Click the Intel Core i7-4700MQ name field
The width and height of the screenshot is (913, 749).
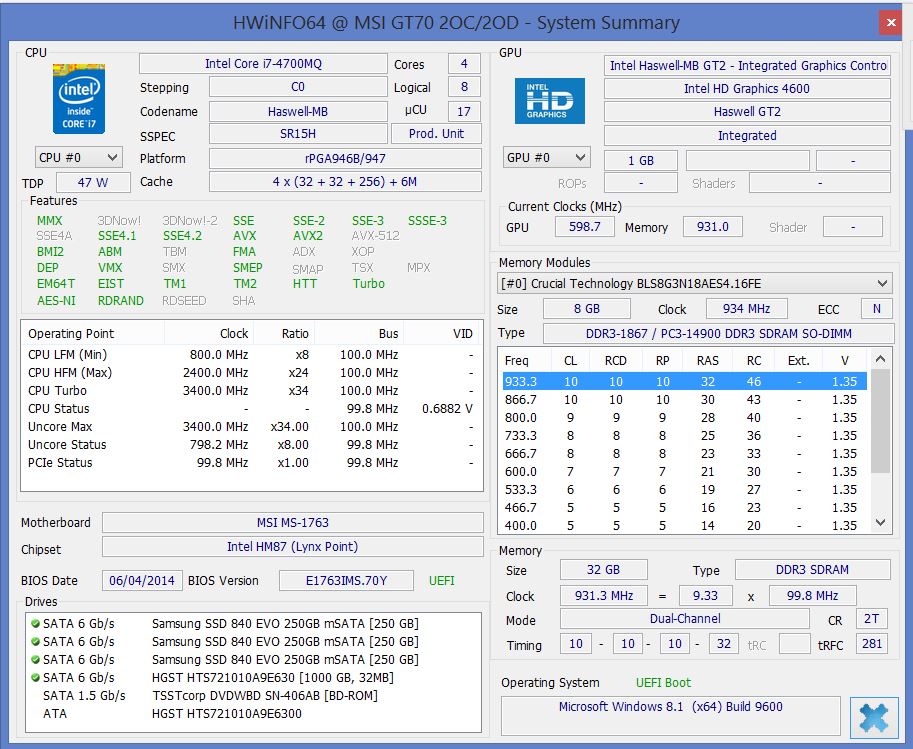[x=263, y=63]
